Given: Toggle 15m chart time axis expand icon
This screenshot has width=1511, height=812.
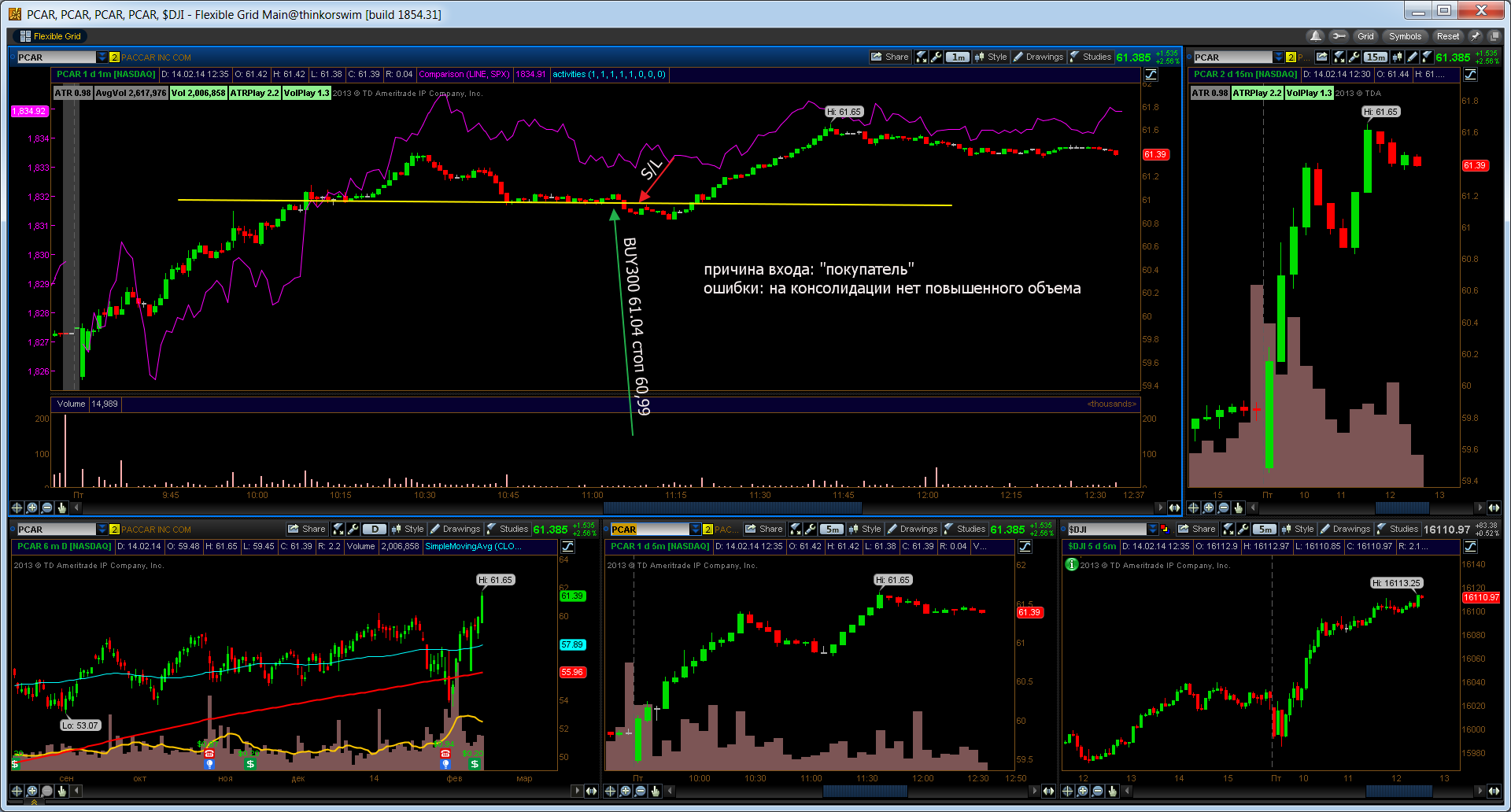Looking at the screenshot, I should [x=1494, y=507].
